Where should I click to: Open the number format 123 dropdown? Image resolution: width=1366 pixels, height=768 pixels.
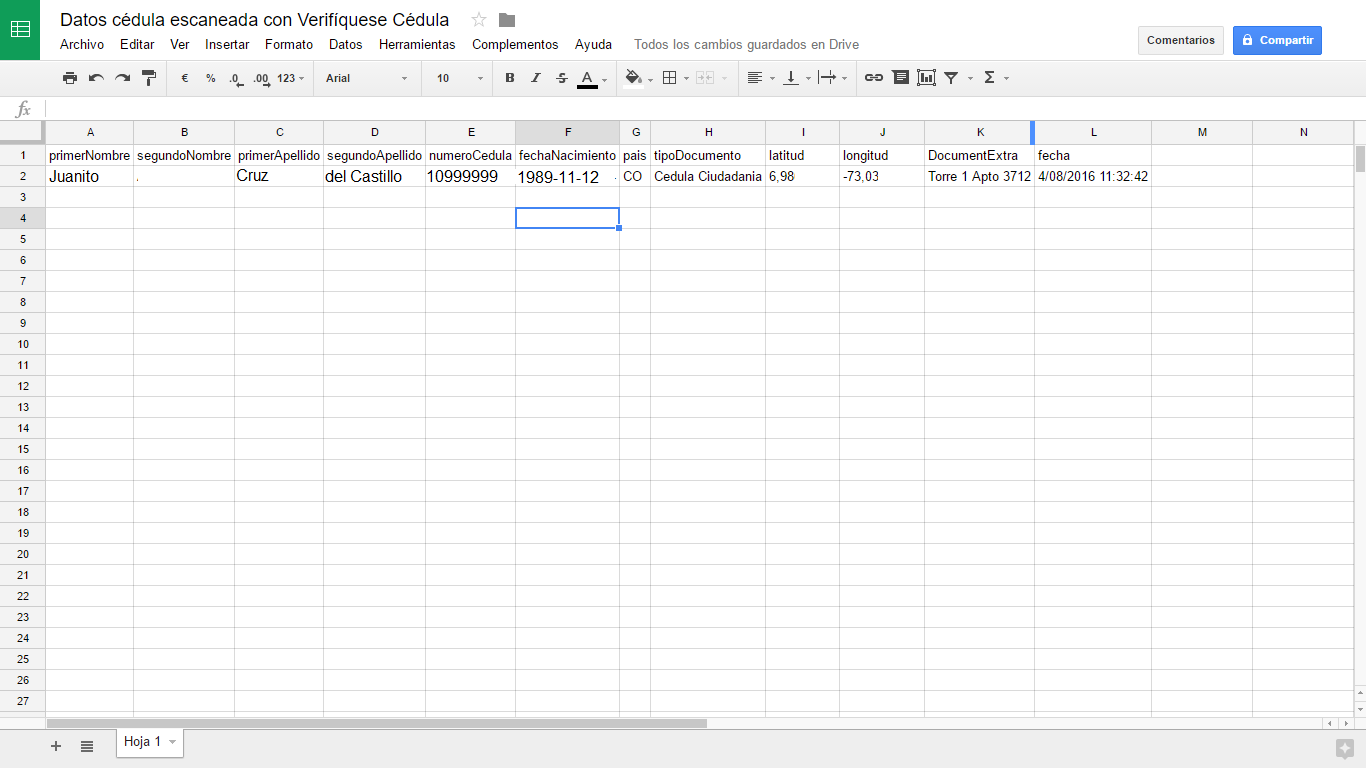291,78
